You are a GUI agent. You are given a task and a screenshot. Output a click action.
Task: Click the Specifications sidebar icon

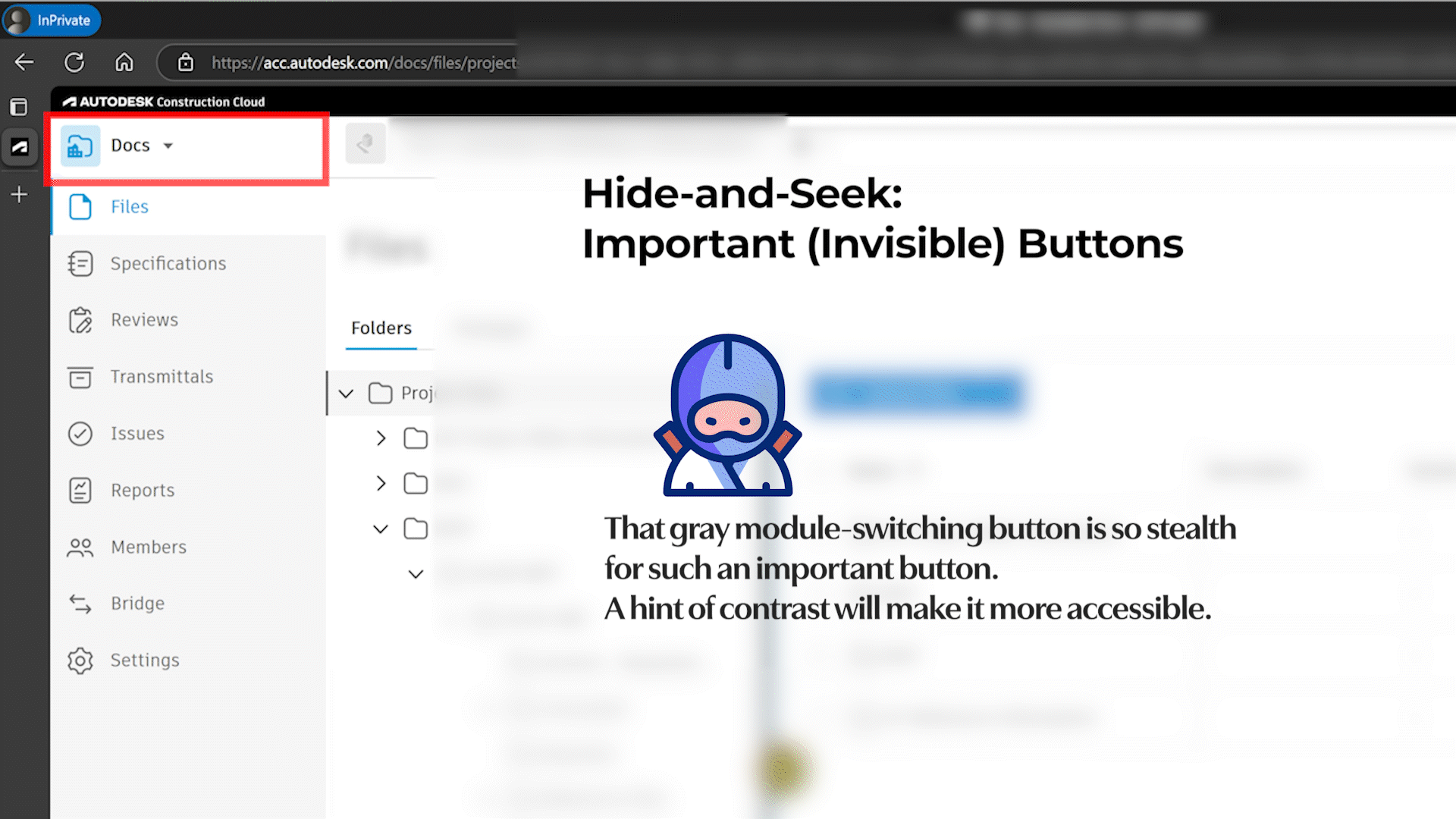(80, 264)
